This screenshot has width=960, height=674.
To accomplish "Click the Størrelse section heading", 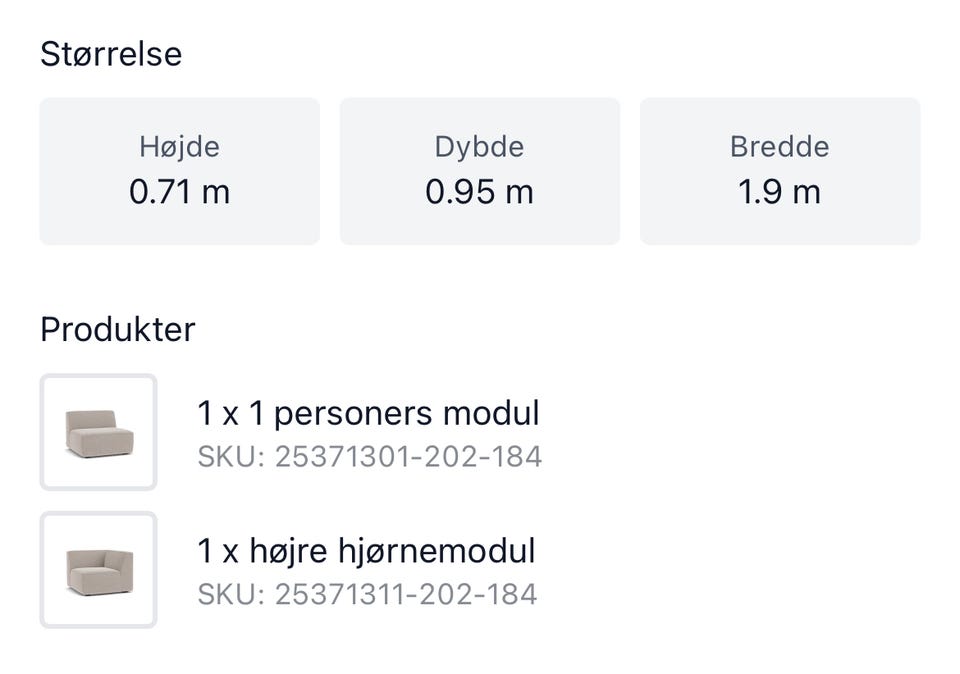I will click(x=111, y=54).
